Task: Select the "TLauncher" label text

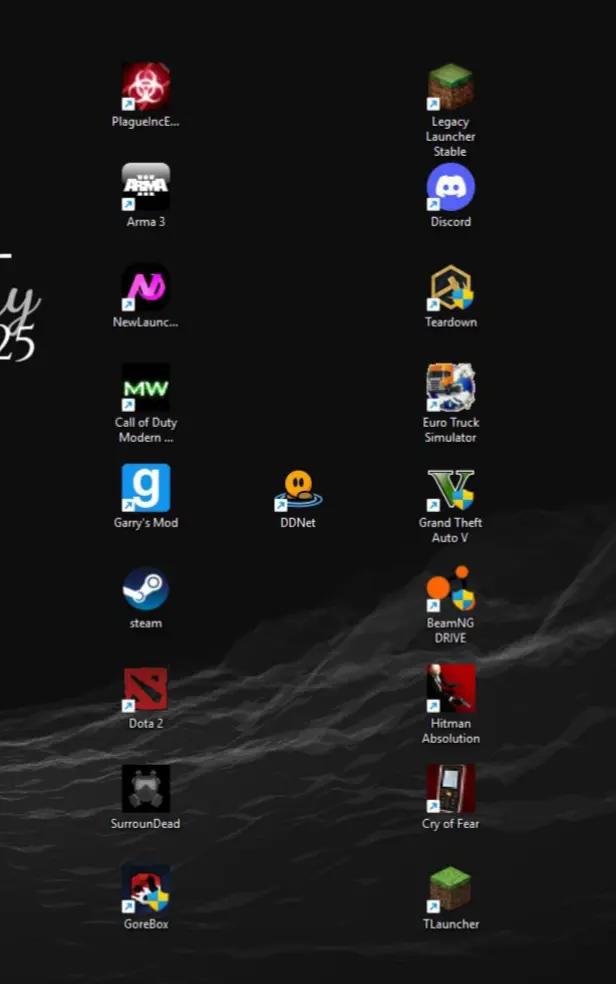Action: point(450,924)
